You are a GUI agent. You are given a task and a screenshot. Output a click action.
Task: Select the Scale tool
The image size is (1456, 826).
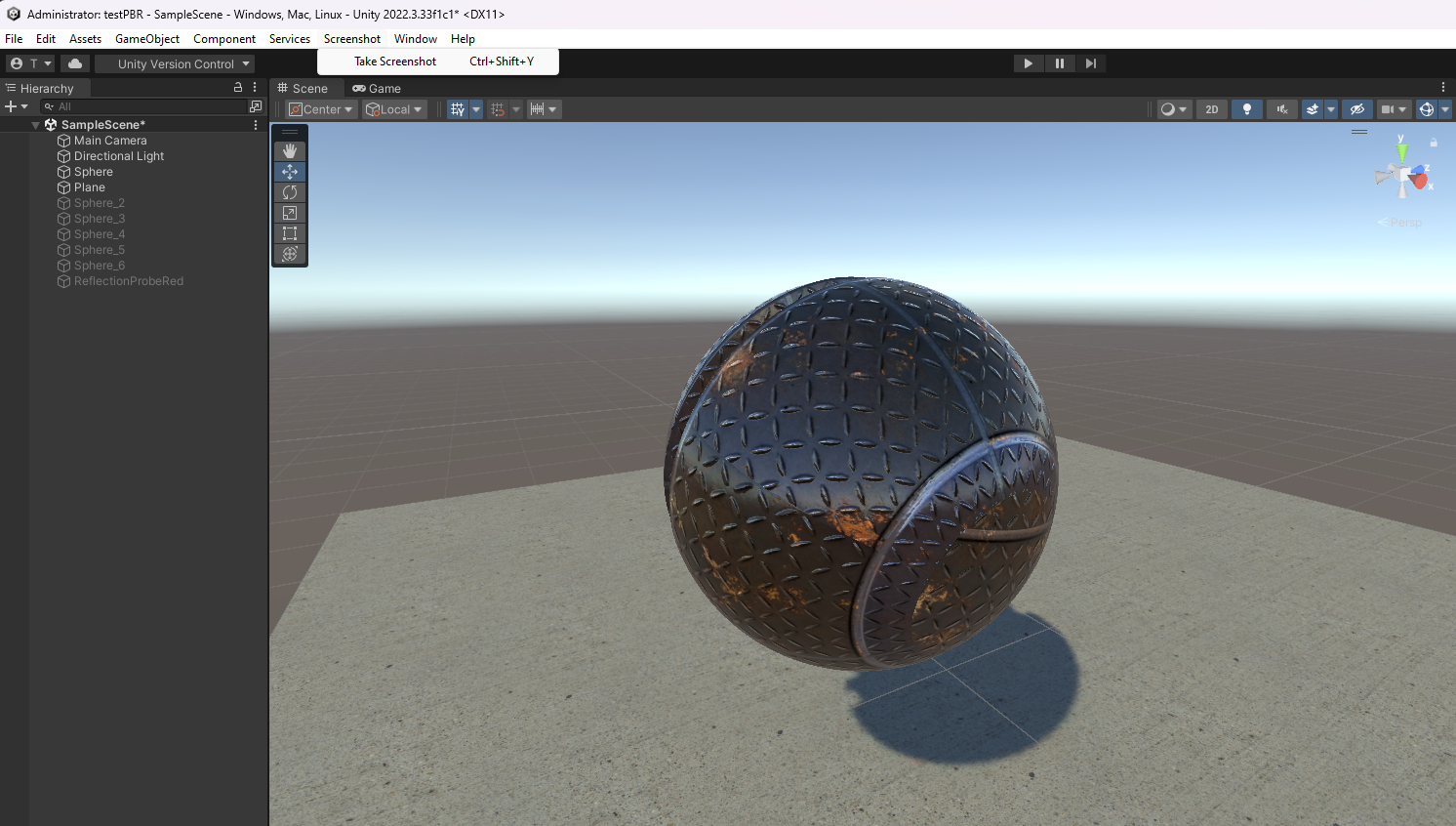click(290, 213)
